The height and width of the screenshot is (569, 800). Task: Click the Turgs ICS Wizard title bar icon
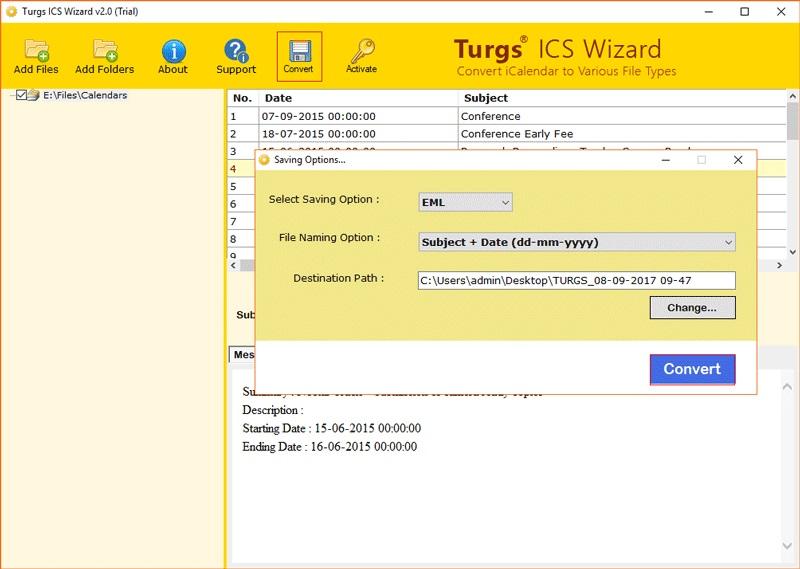coord(11,11)
